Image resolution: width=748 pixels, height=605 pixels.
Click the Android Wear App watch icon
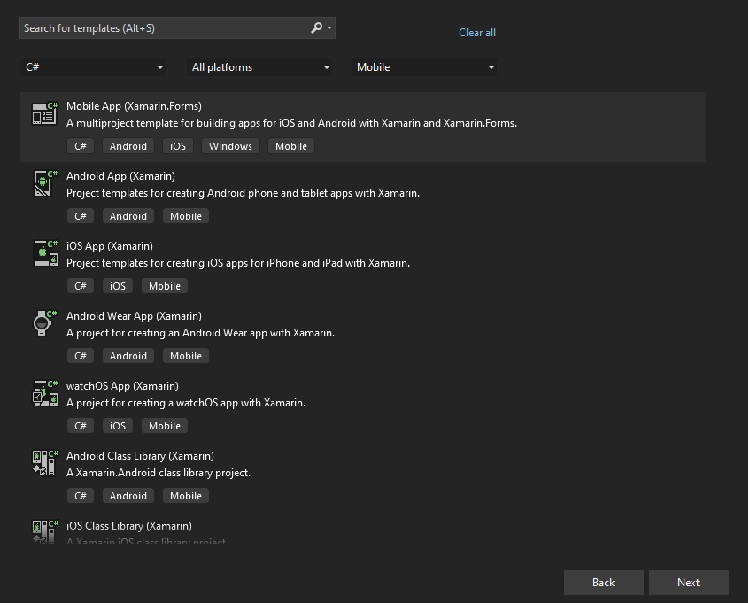[x=44, y=323]
